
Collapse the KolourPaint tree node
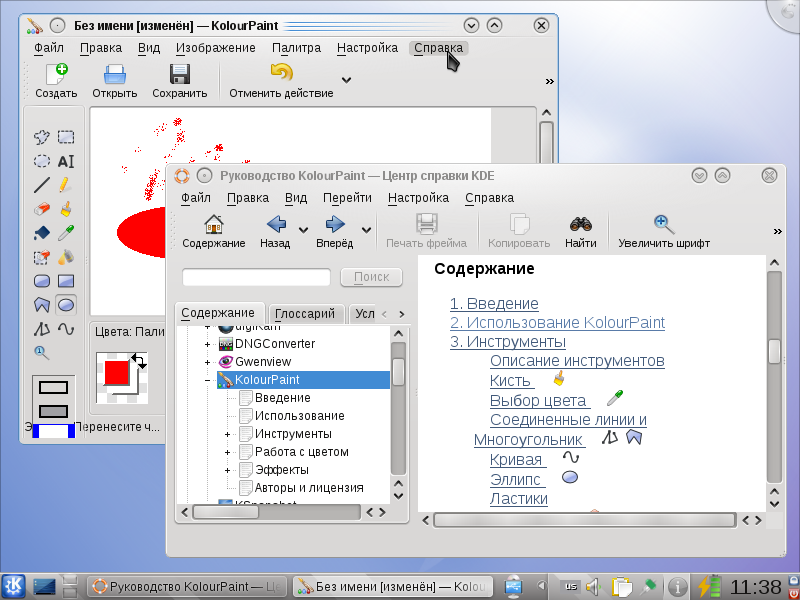pos(207,380)
